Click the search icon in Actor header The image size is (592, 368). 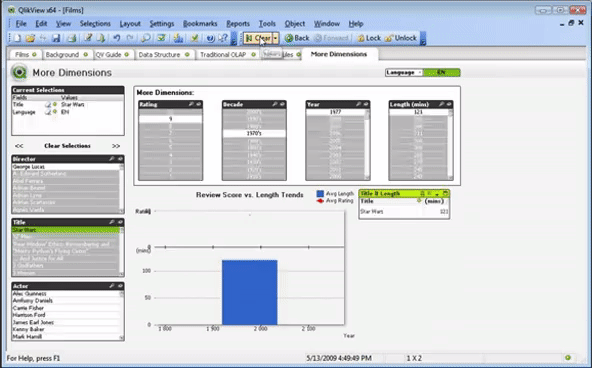click(112, 286)
